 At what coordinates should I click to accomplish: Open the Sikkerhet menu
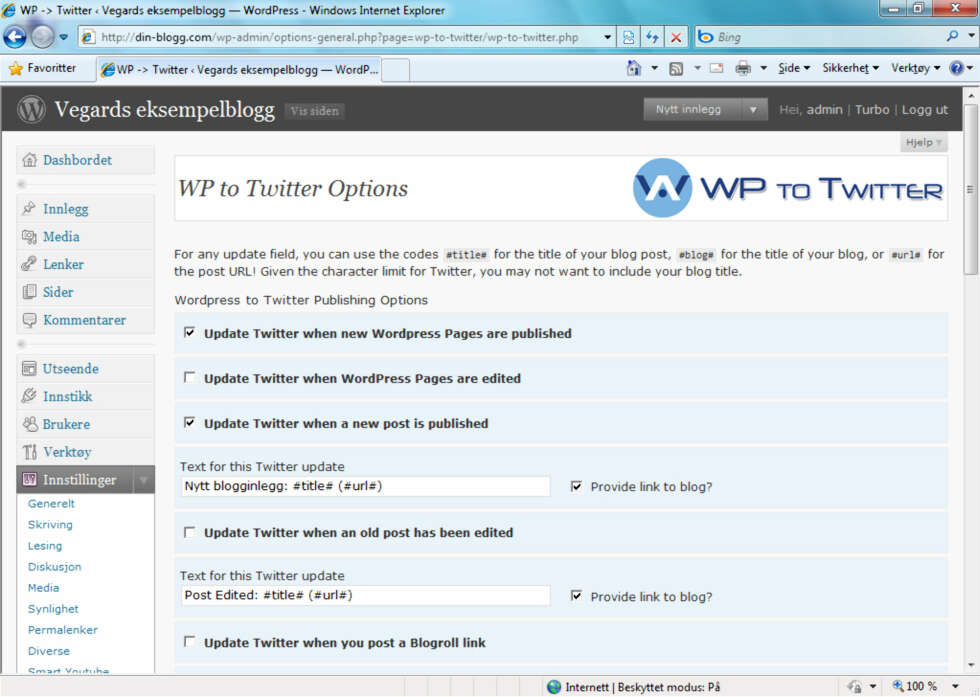pos(850,68)
